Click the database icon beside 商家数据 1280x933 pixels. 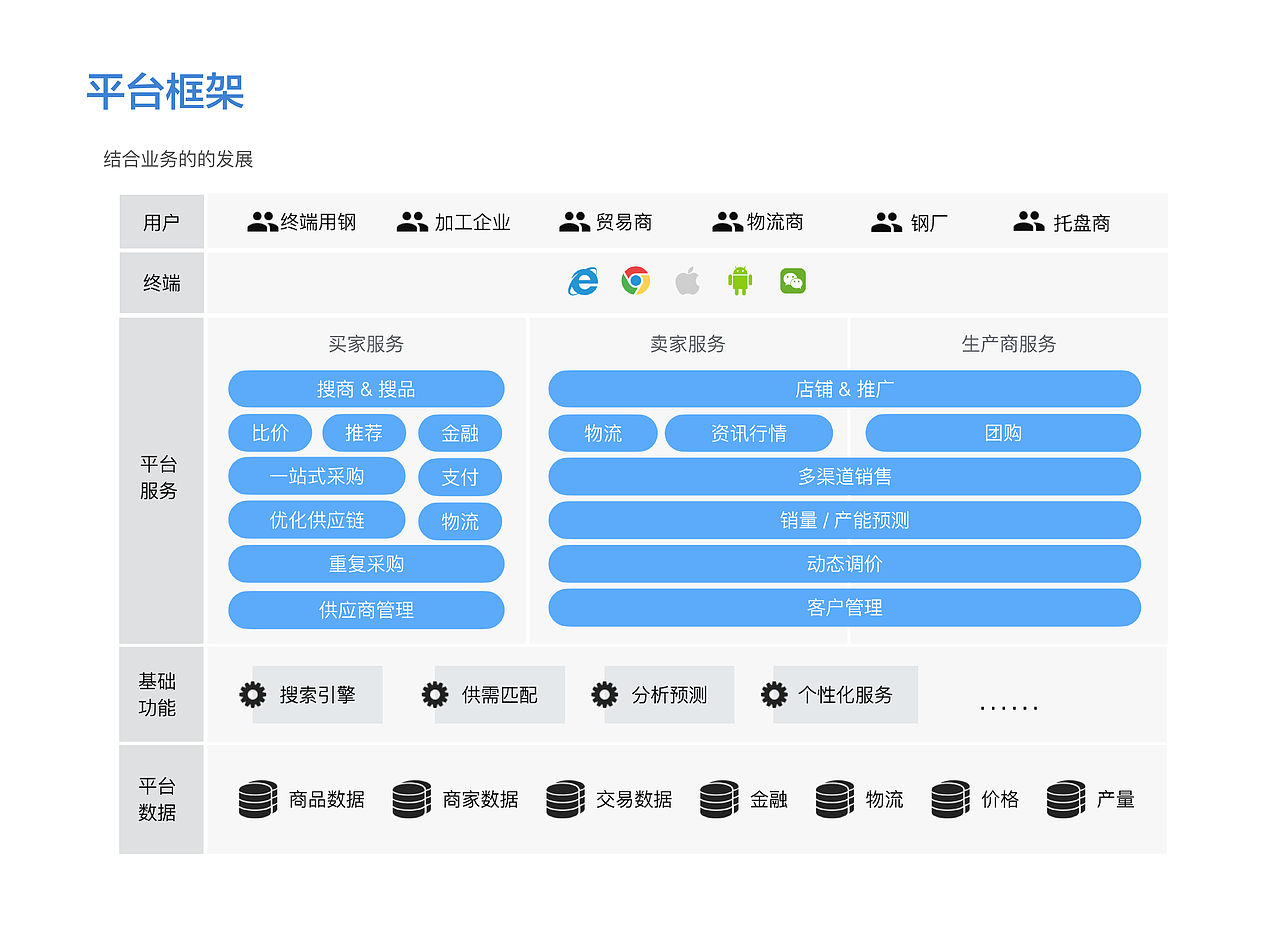coord(412,799)
